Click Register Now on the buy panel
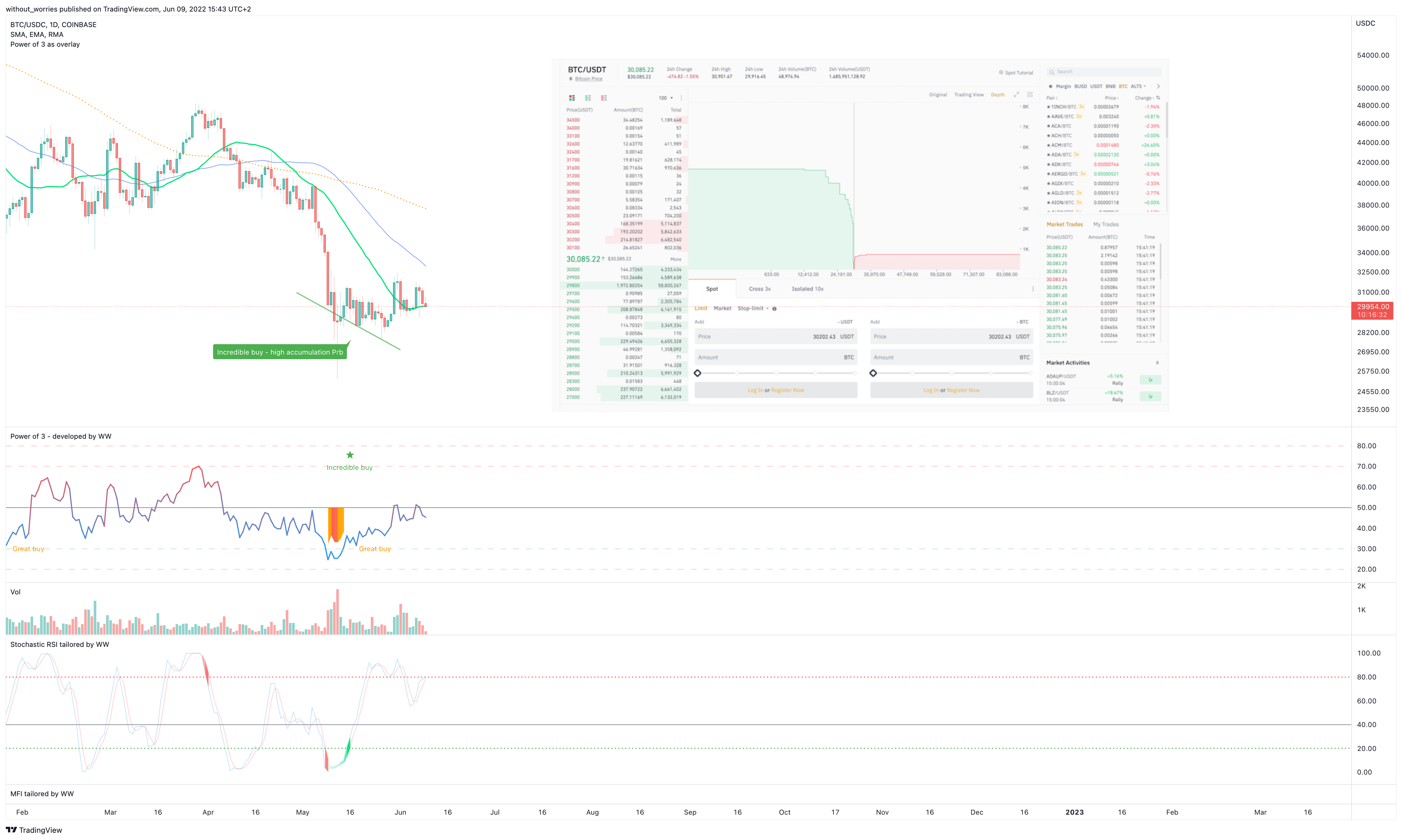The image size is (1402, 840). 787,390
